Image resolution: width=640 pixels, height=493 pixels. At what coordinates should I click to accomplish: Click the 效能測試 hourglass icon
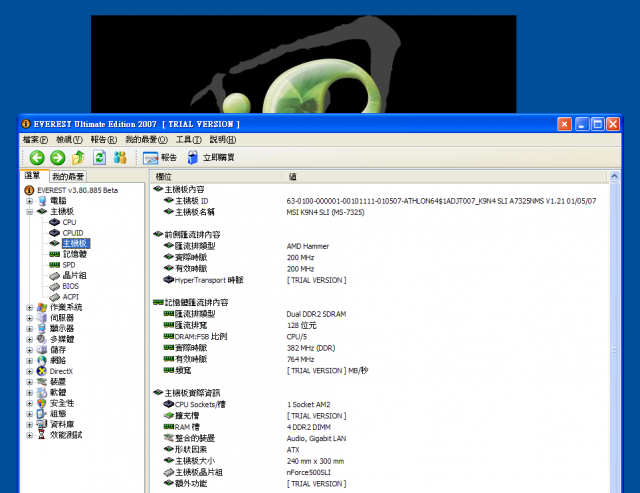click(42, 435)
